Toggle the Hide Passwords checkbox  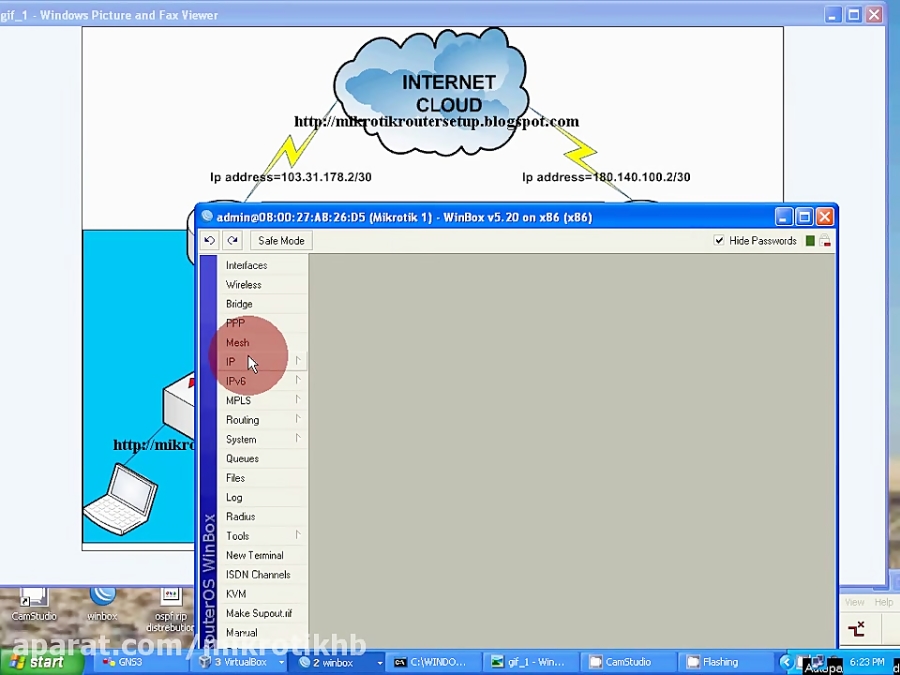719,241
